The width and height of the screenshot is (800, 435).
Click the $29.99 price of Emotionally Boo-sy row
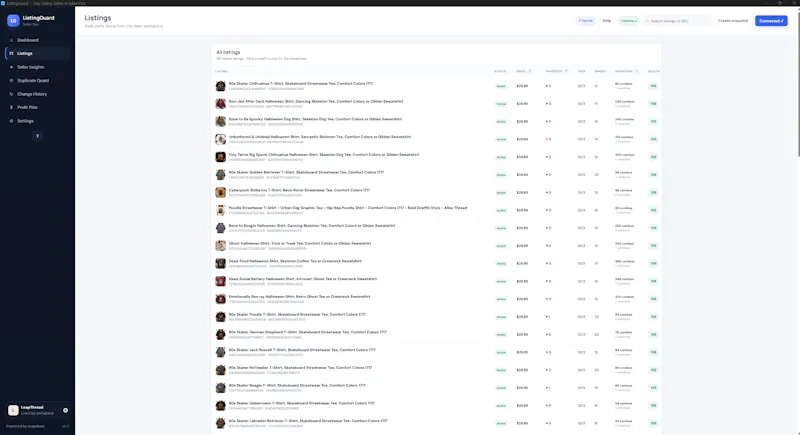tap(522, 299)
